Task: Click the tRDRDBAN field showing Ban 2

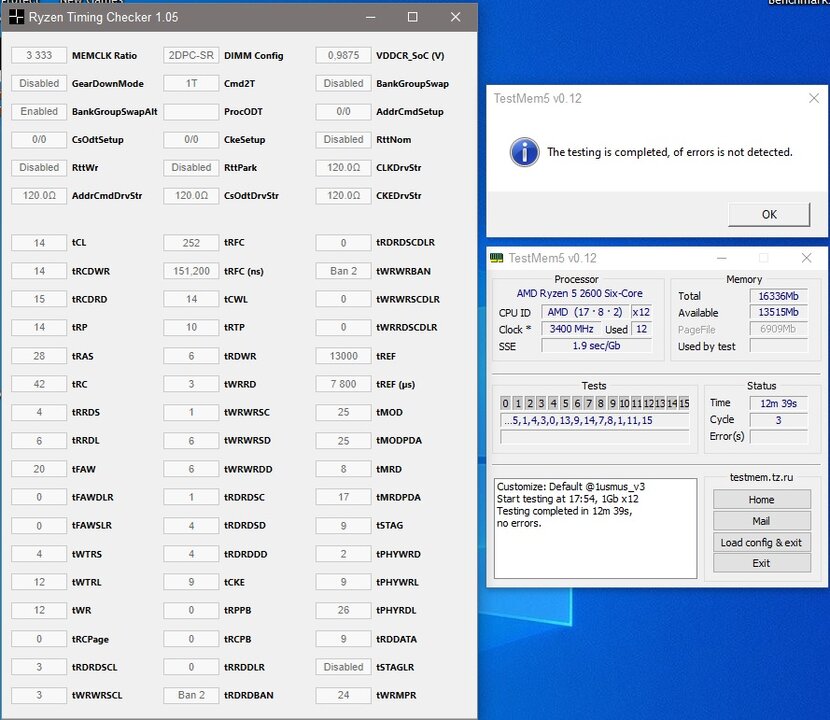Action: pos(191,695)
